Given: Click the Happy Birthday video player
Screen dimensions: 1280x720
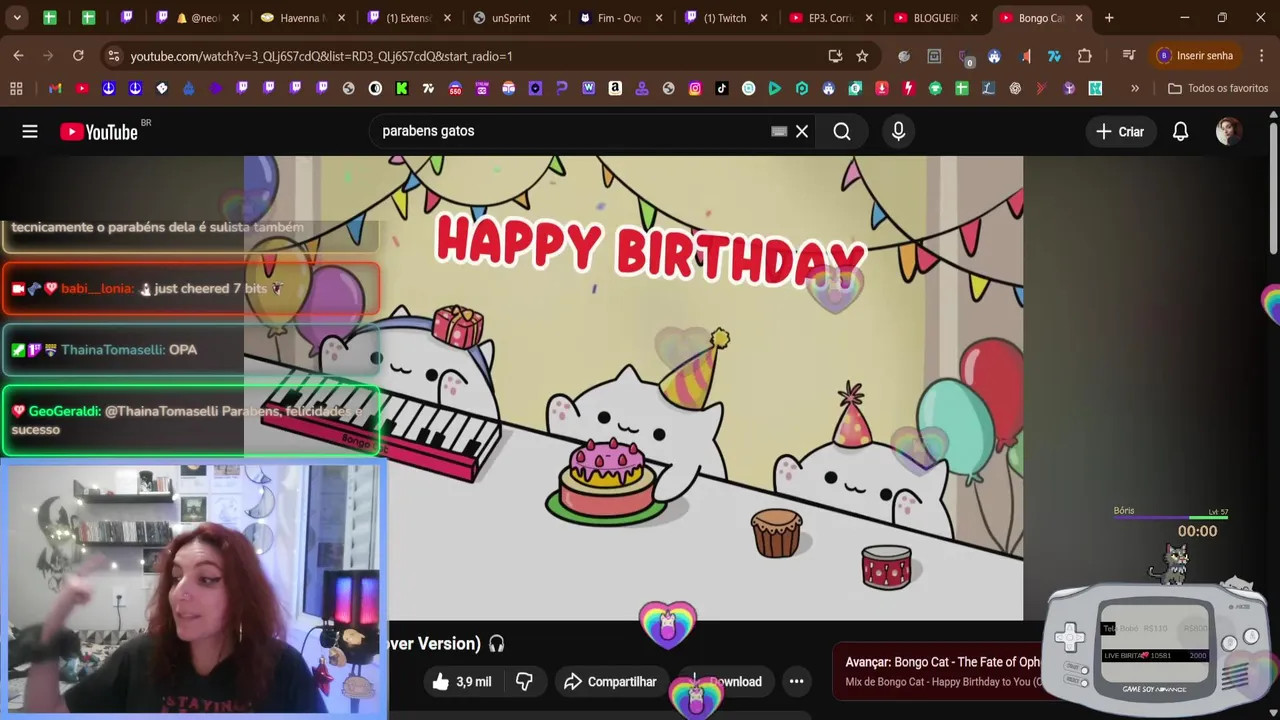Looking at the screenshot, I should [633, 388].
